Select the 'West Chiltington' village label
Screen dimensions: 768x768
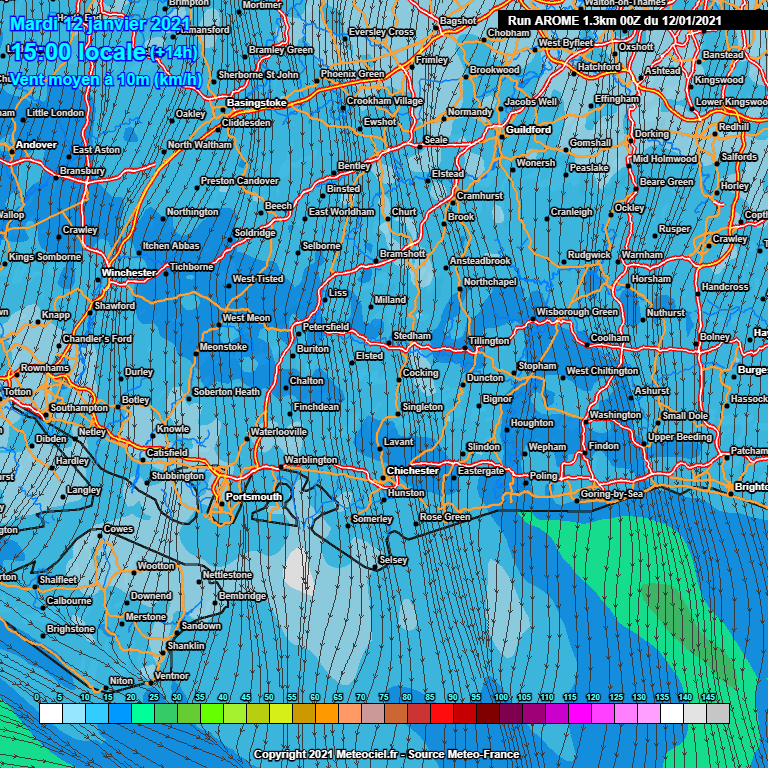click(602, 371)
